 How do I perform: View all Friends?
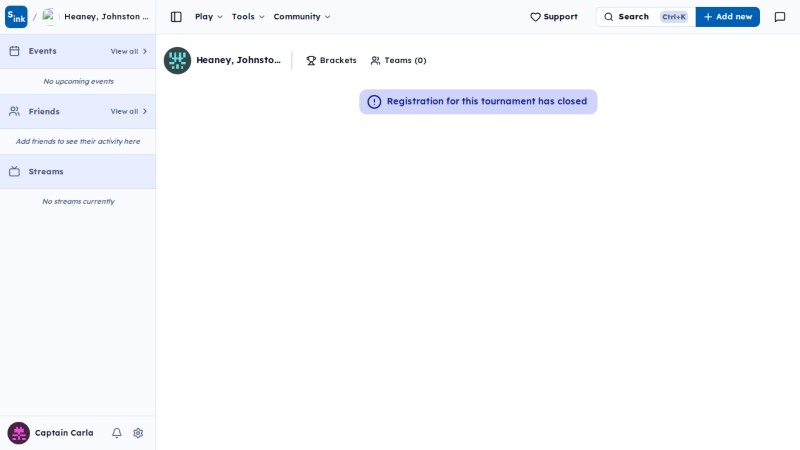click(129, 111)
